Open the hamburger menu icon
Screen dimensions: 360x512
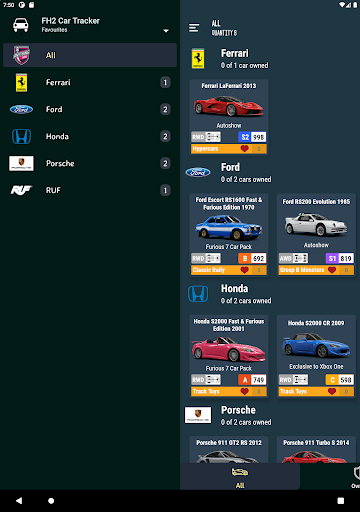pyautogui.click(x=194, y=28)
